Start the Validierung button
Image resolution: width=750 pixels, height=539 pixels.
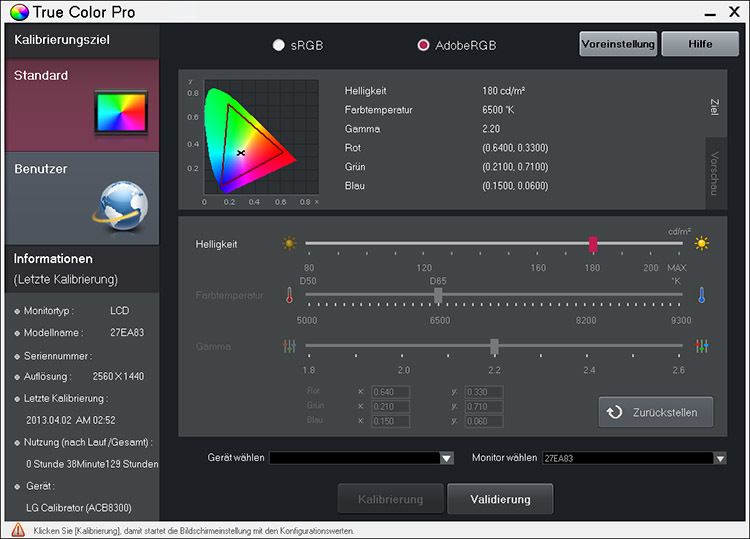coord(500,499)
